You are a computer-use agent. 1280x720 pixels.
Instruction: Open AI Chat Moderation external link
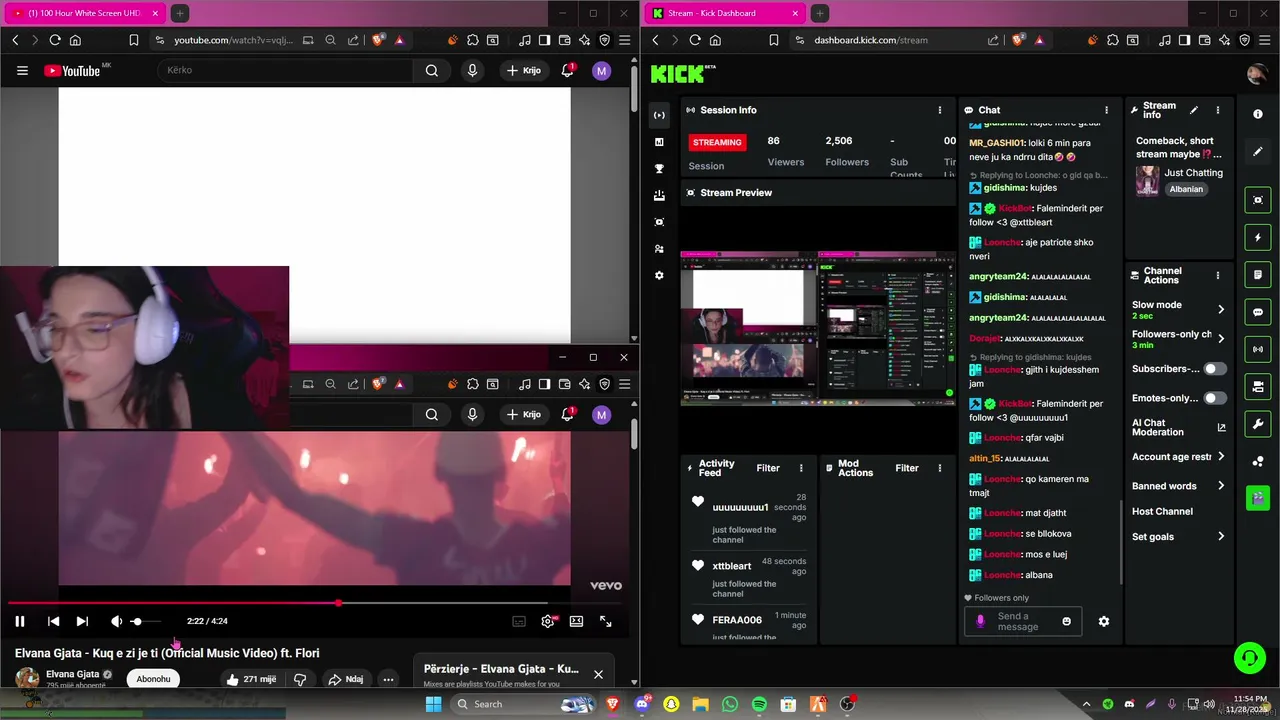1221,427
